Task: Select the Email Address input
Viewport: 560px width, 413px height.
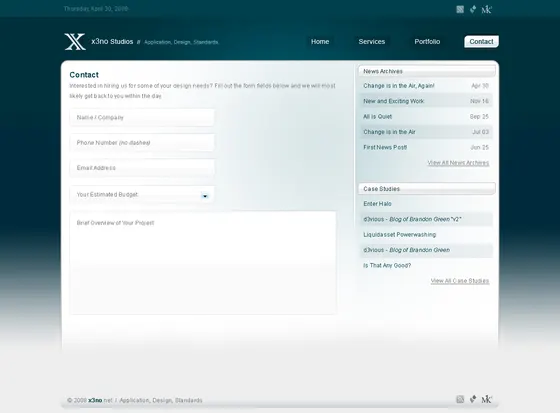Action: (142, 168)
